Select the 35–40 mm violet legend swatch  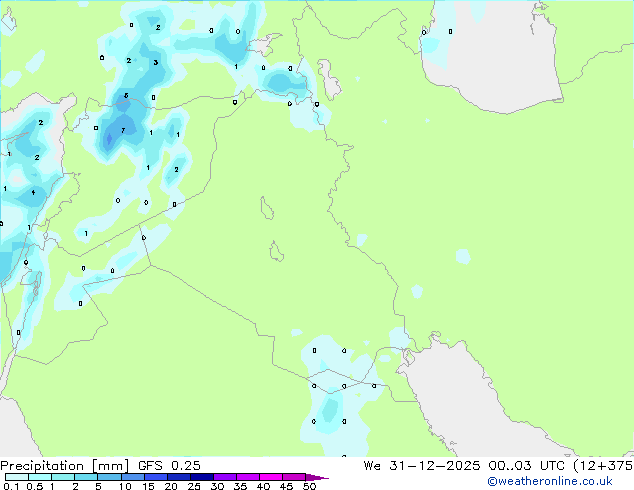tap(247, 477)
